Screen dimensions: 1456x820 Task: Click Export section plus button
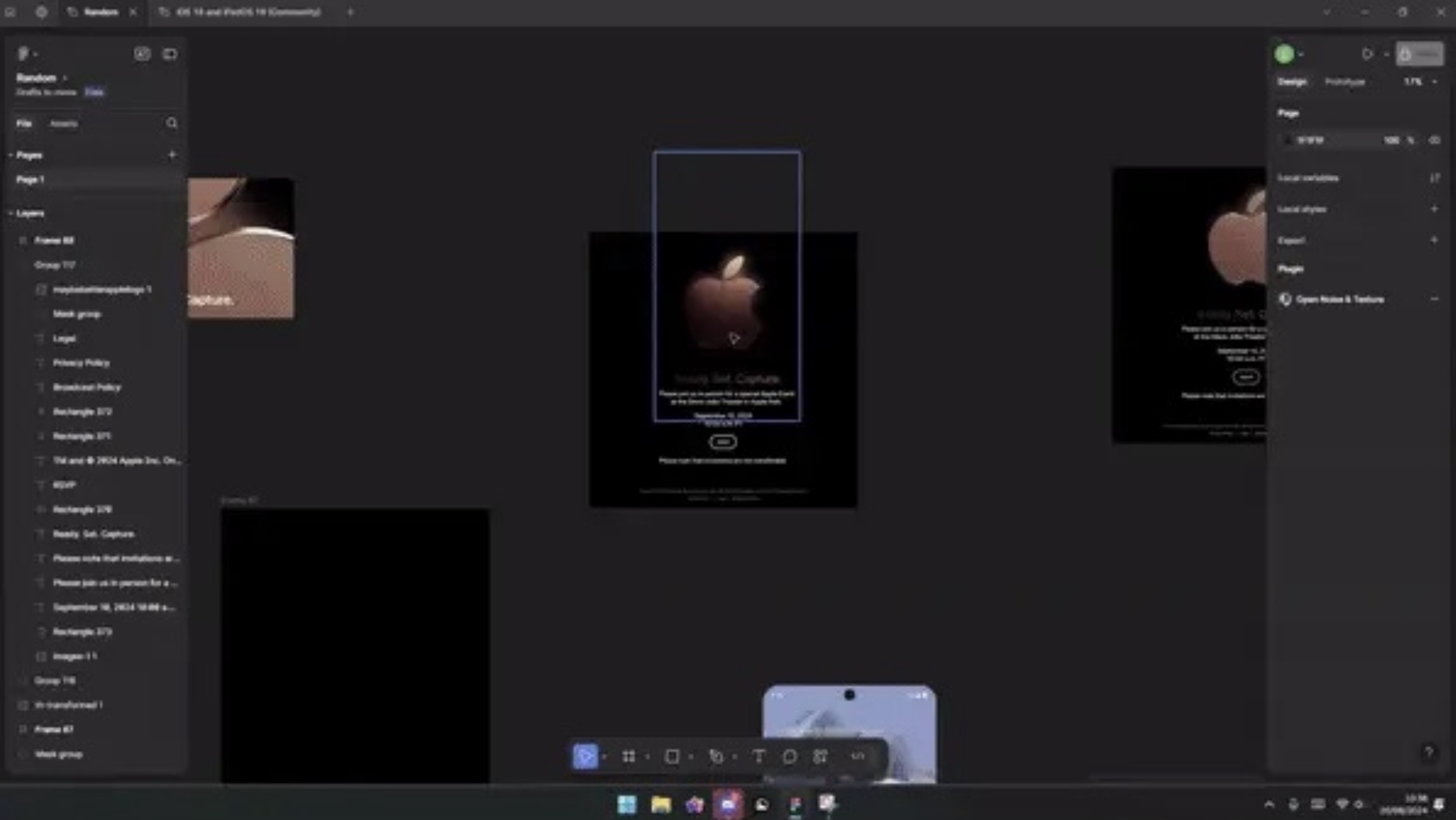[1433, 240]
